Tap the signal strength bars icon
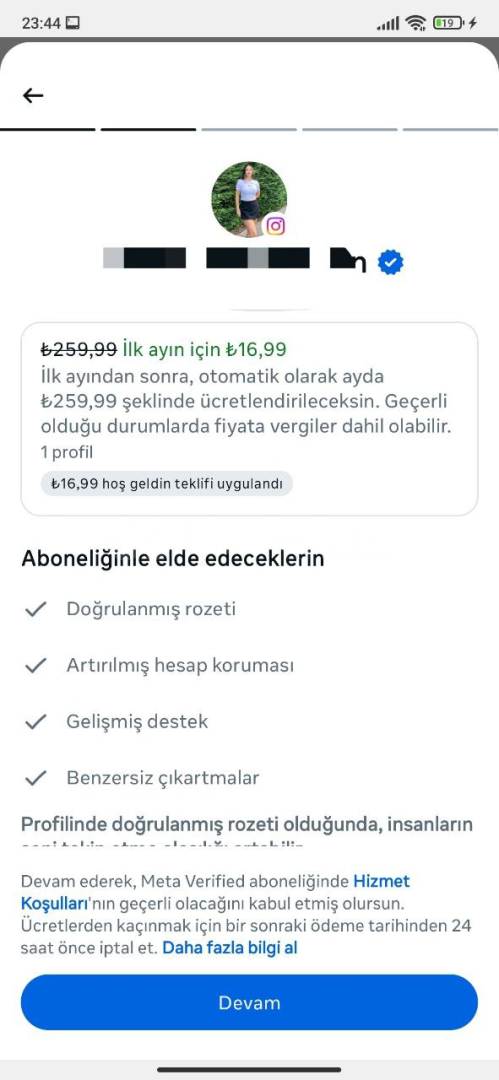This screenshot has height=1080, width=499. click(x=388, y=24)
